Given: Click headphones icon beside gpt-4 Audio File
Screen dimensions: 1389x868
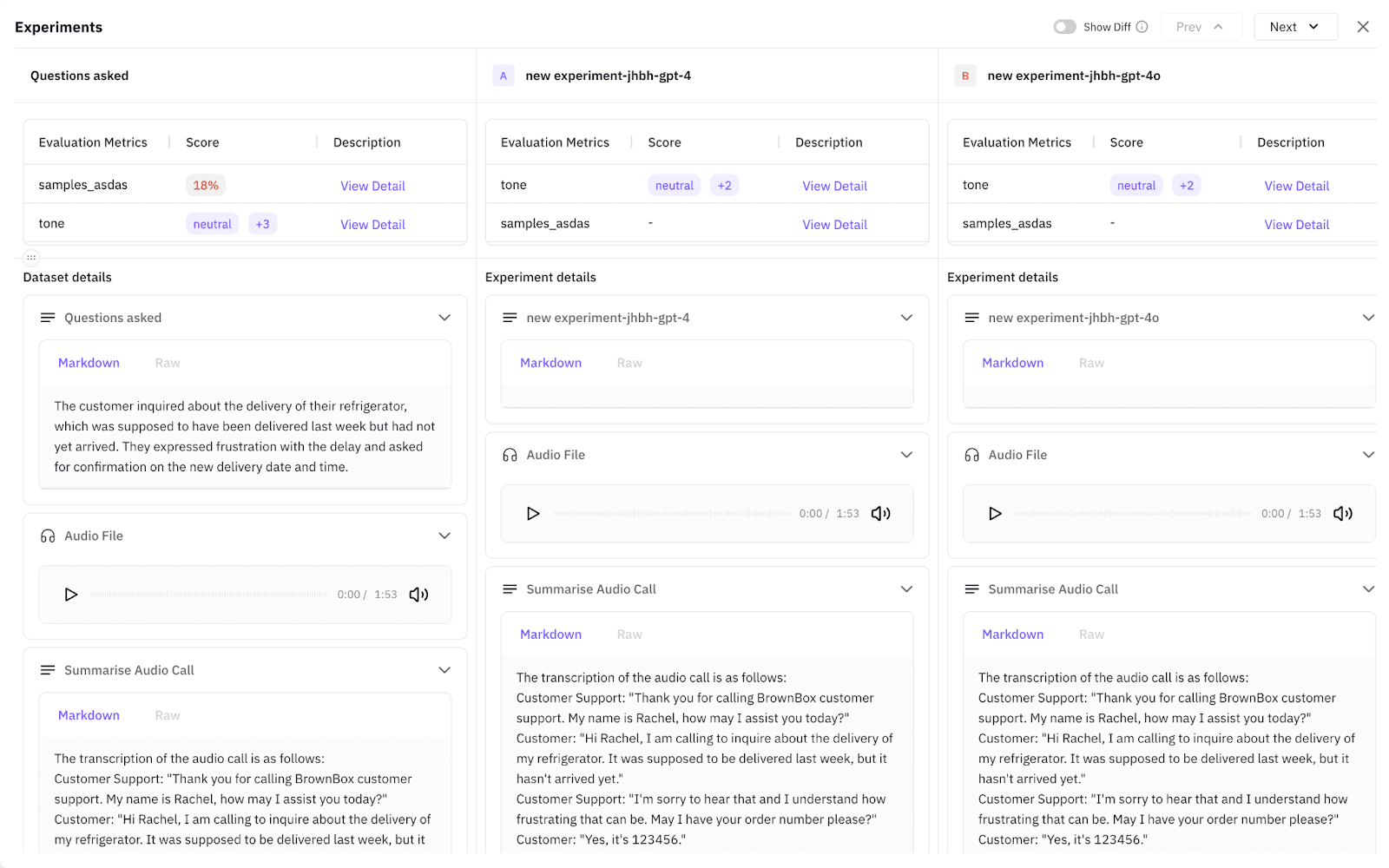Looking at the screenshot, I should coord(510,455).
